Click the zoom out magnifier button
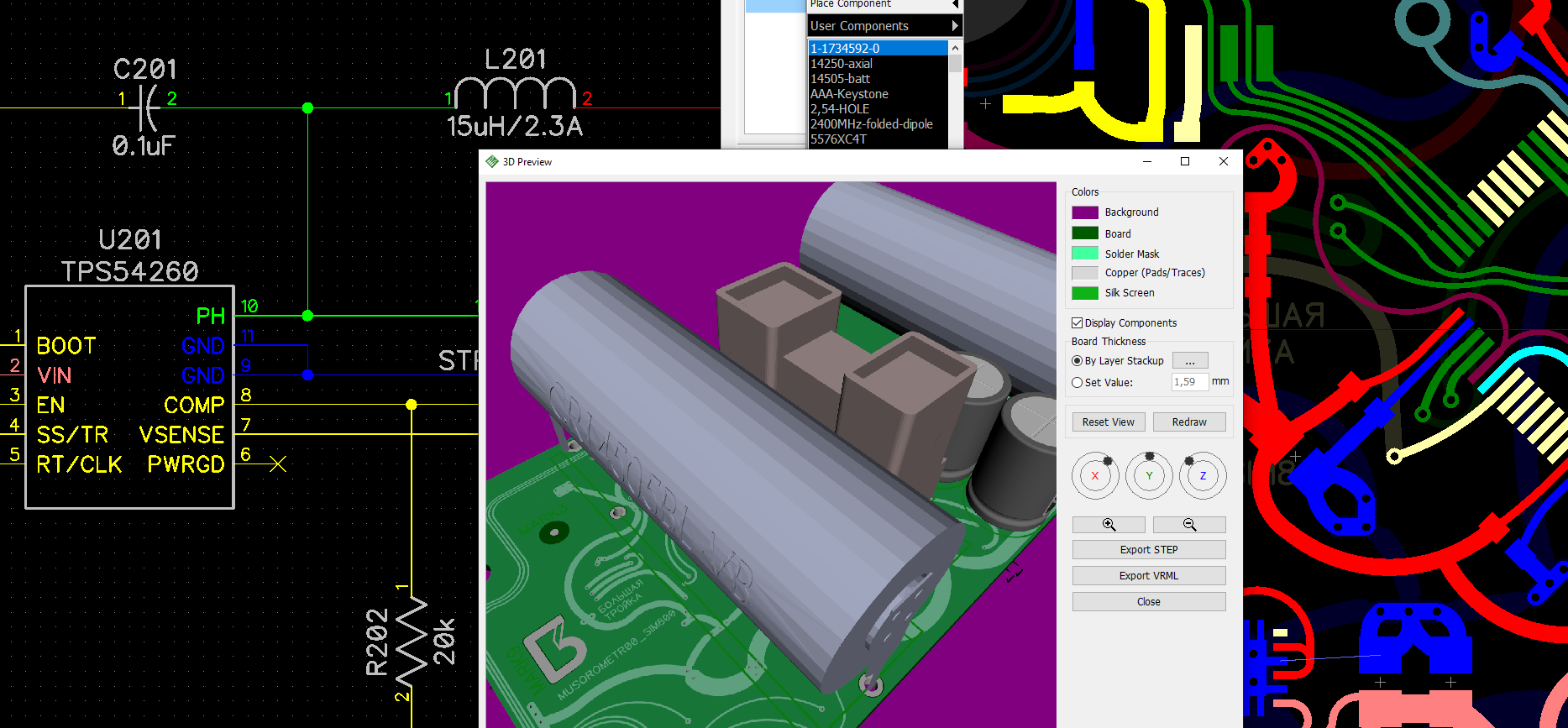The width and height of the screenshot is (1568, 728). point(1189,525)
